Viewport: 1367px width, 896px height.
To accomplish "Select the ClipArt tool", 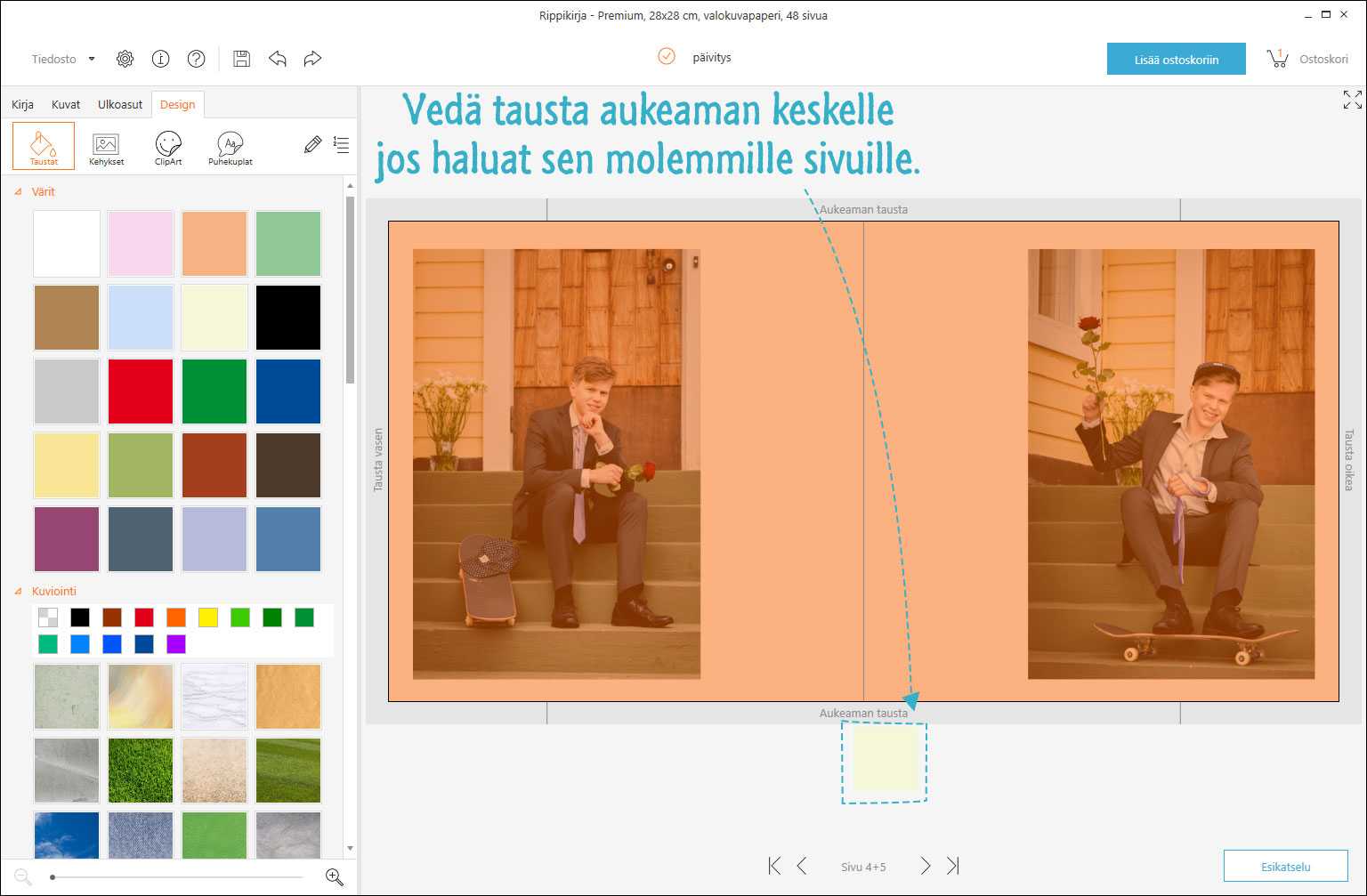I will click(x=168, y=148).
